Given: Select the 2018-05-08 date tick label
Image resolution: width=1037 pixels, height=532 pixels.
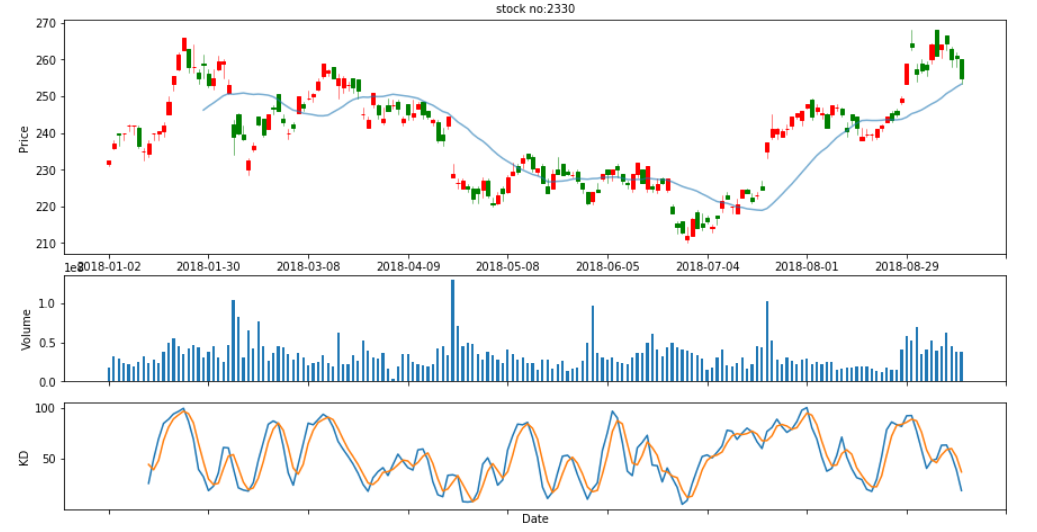Looking at the screenshot, I should tap(508, 266).
